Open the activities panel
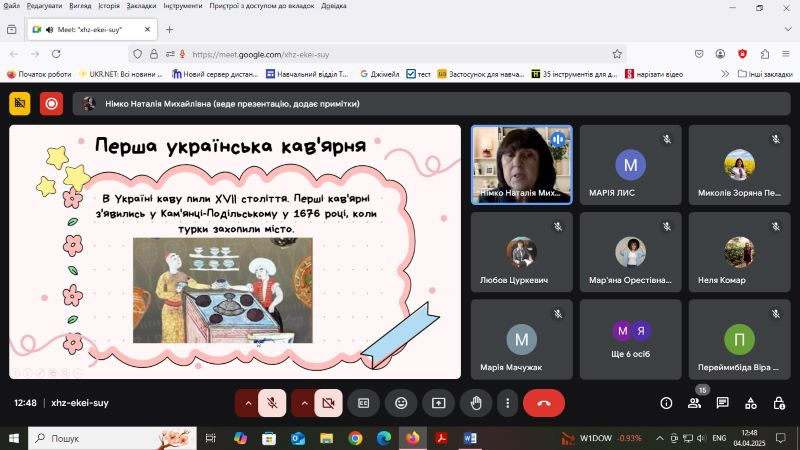 point(751,403)
